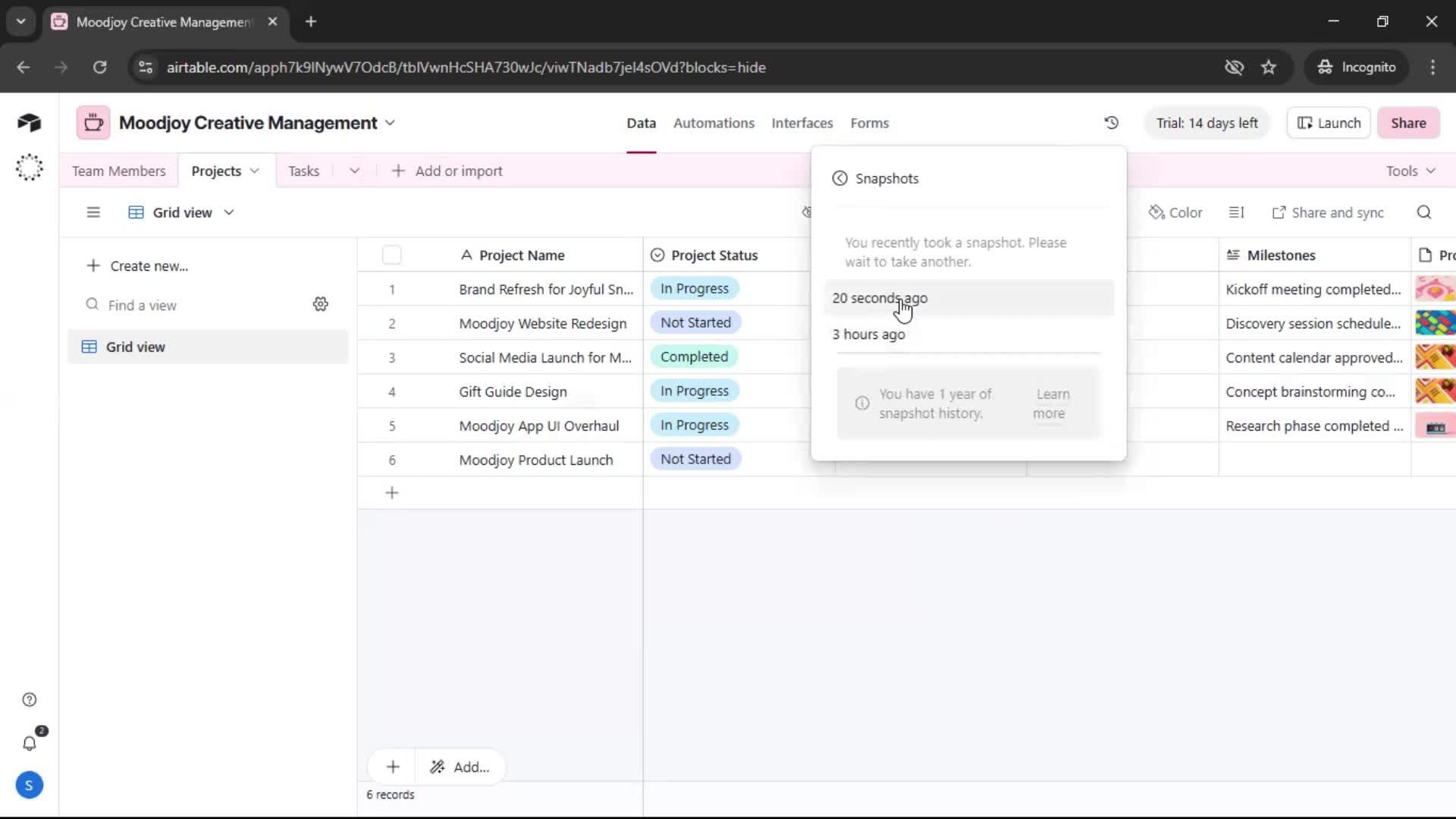Bookmark this page with the star icon
Viewport: 1456px width, 819px height.
pyautogui.click(x=1269, y=67)
